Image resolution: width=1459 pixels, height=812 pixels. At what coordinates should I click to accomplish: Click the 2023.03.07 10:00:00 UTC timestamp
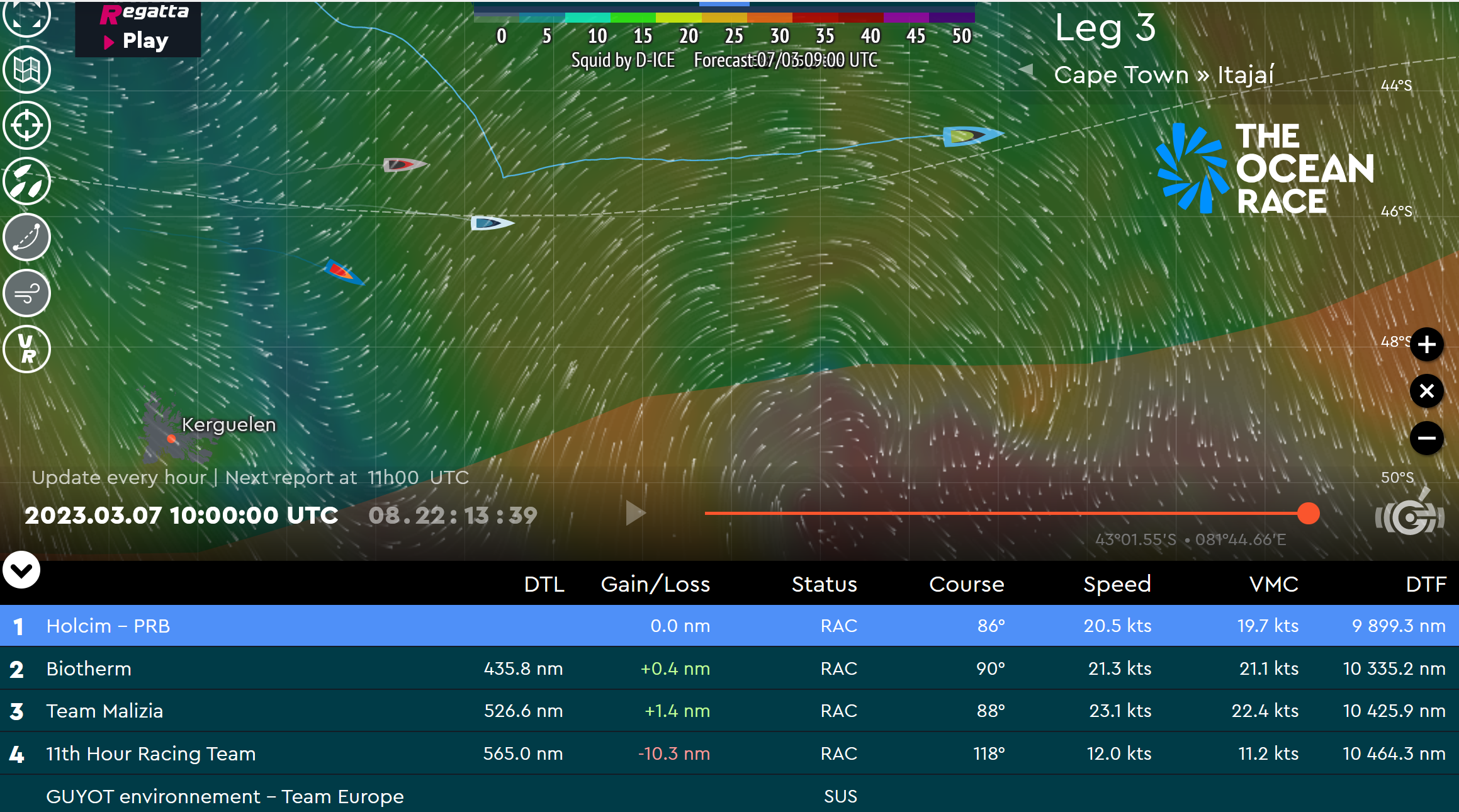(181, 516)
